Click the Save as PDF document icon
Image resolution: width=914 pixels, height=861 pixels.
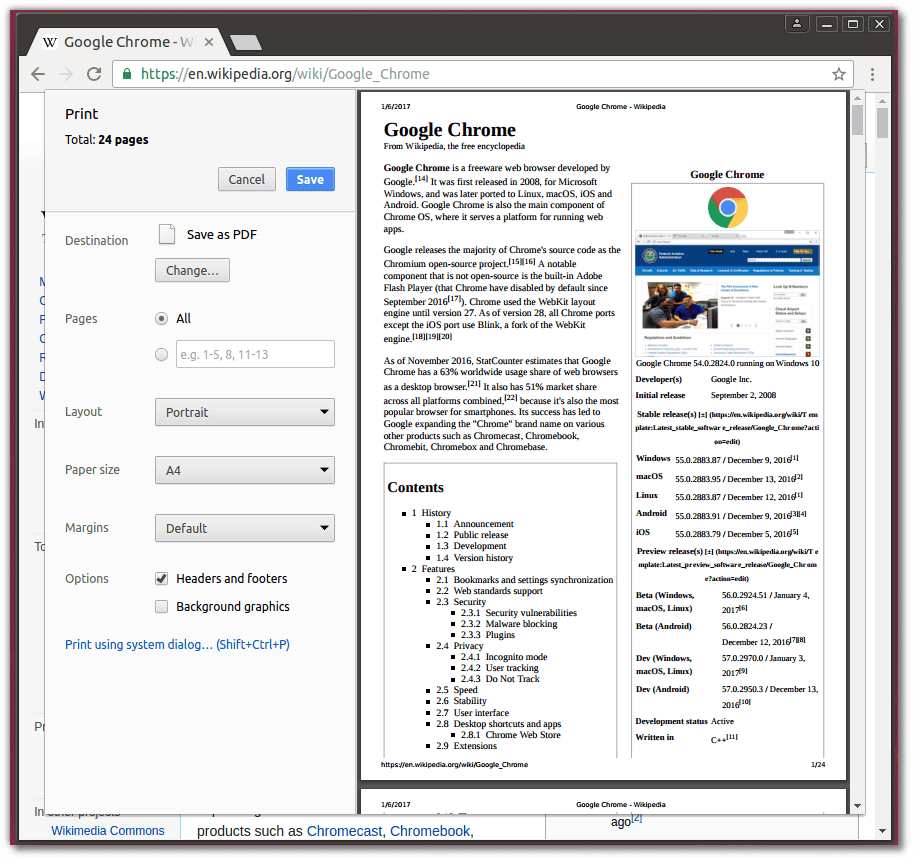[x=167, y=234]
